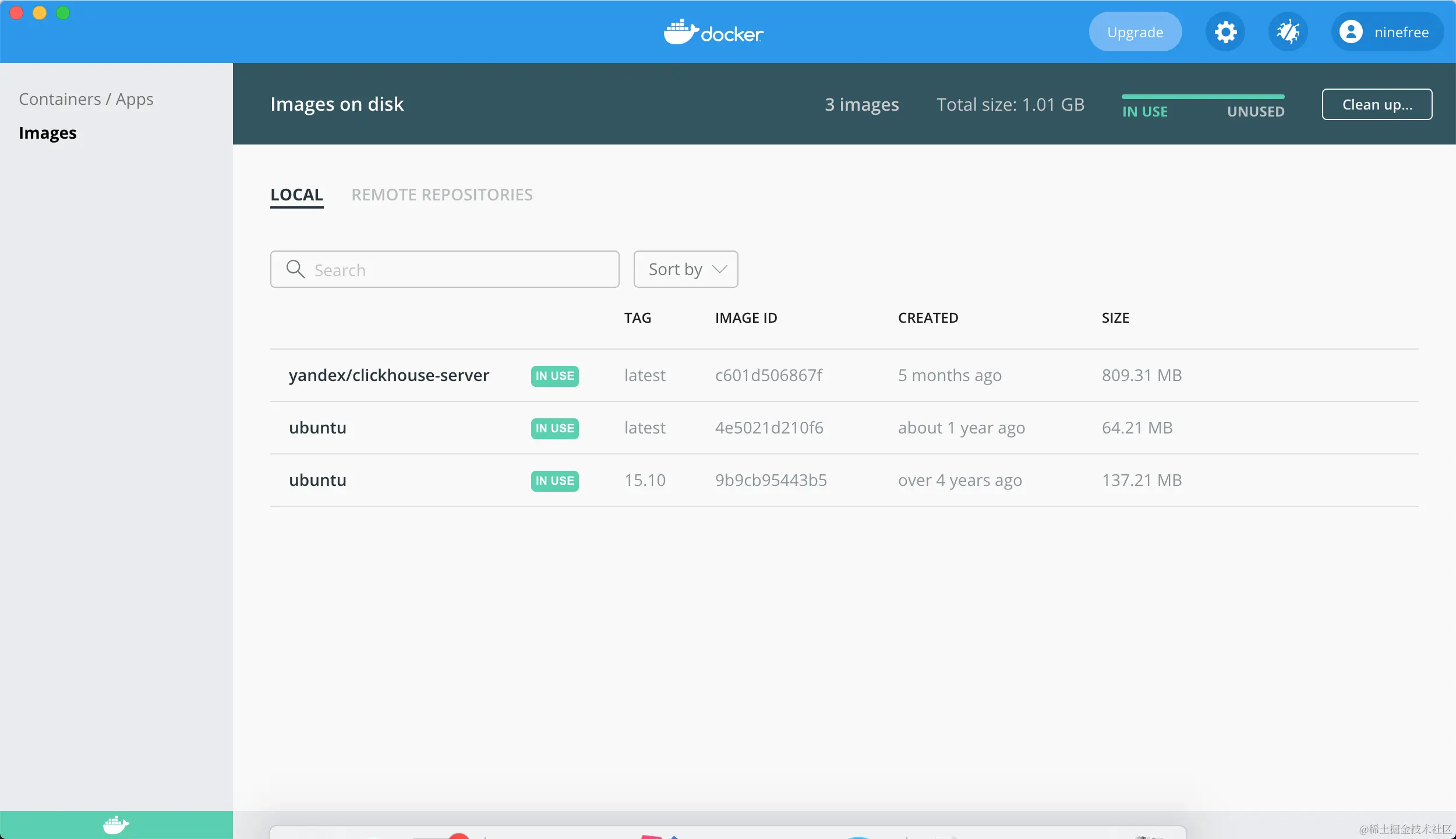Click the in-use/unused size progress bar

tap(1203, 97)
